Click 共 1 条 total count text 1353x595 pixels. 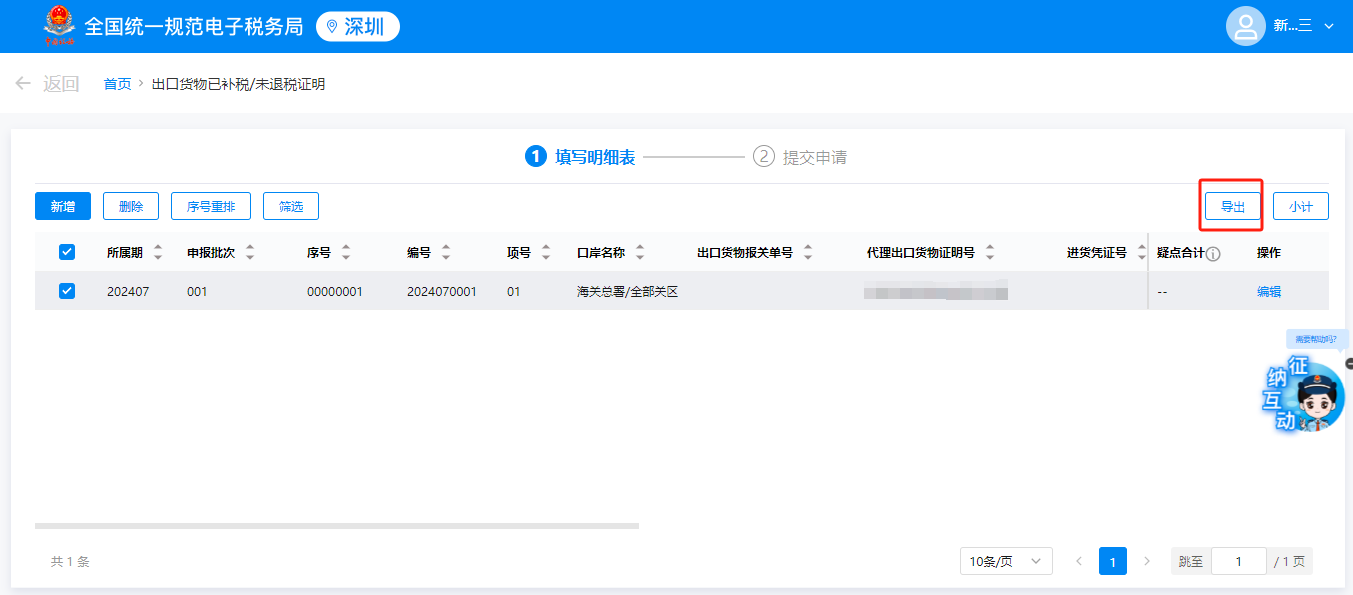coord(70,562)
